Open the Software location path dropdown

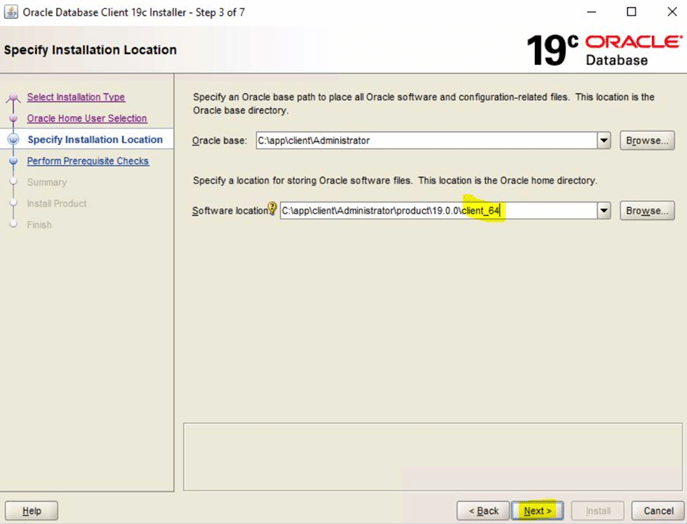coord(604,211)
